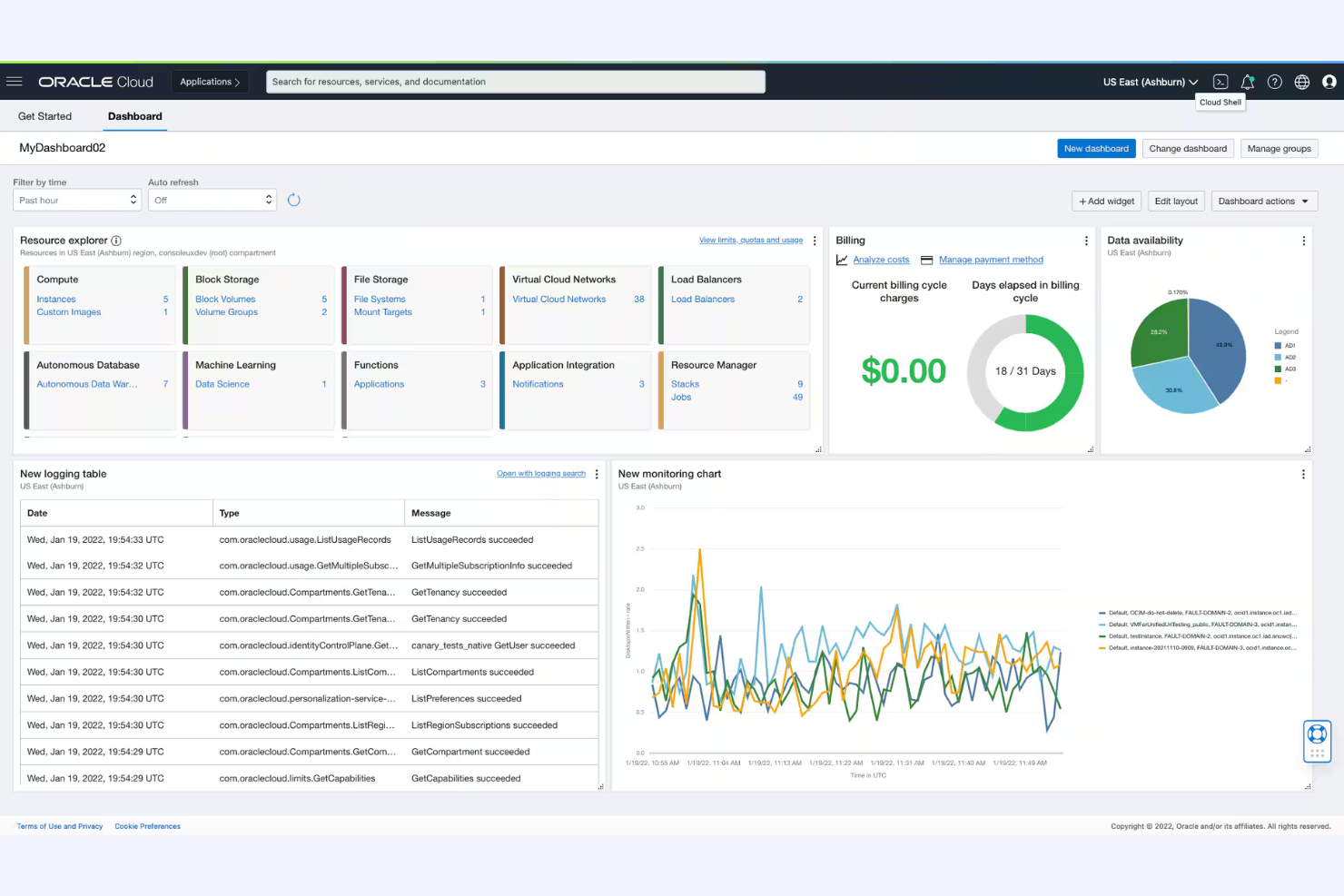This screenshot has width=1344, height=896.
Task: Click the AD3 green legend swatch
Action: (1279, 369)
